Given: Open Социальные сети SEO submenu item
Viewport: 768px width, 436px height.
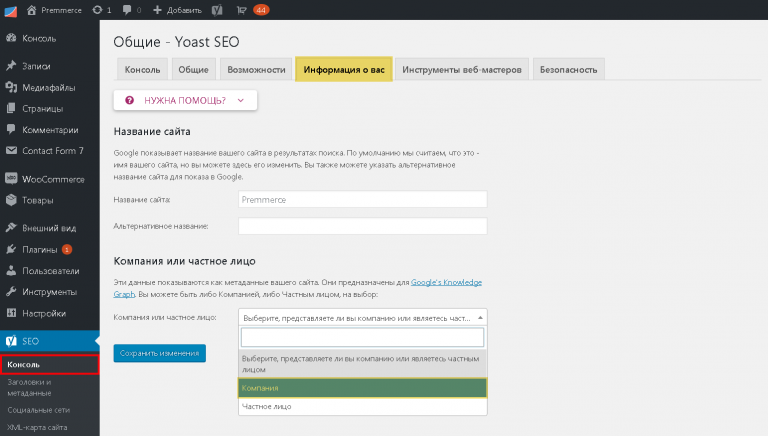Looking at the screenshot, I should (39, 410).
